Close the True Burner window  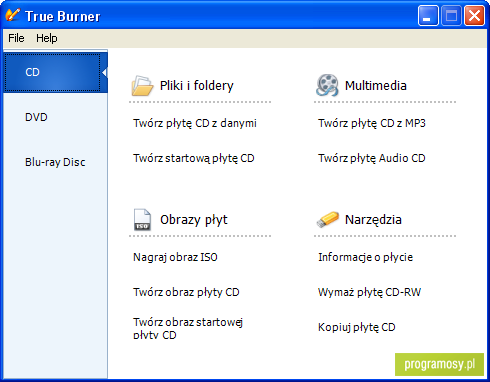[474, 16]
